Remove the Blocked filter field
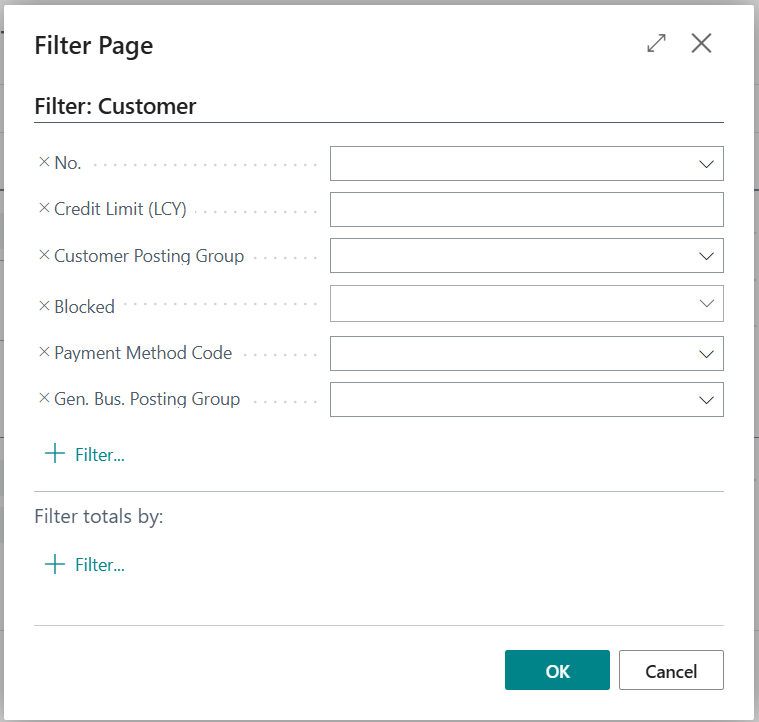This screenshot has height=722, width=759. click(x=44, y=306)
